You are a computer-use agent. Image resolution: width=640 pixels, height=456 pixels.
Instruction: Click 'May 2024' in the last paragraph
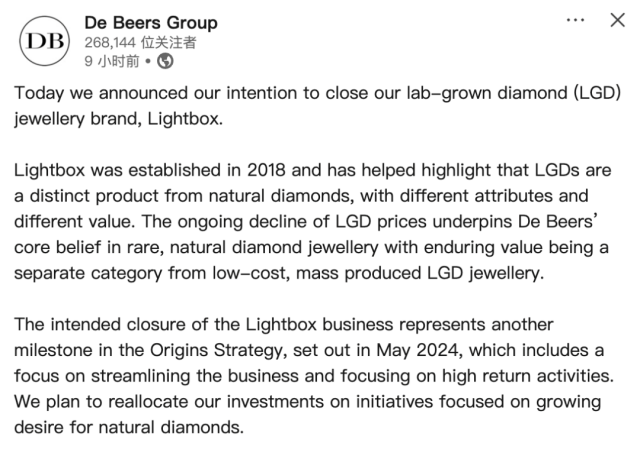click(420, 351)
